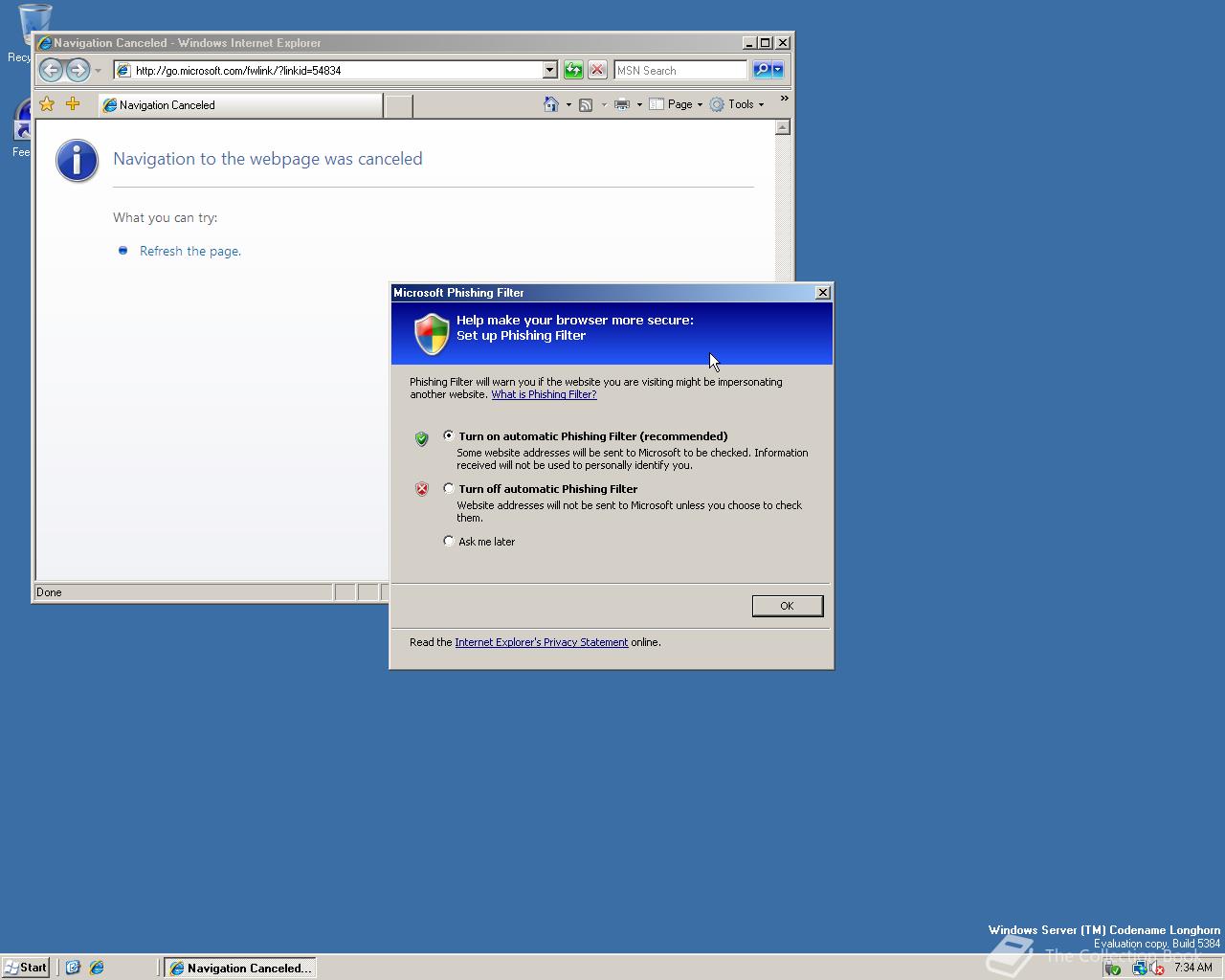Image resolution: width=1225 pixels, height=980 pixels.
Task: Minimize the Internet Explorer window
Action: pyautogui.click(x=749, y=42)
